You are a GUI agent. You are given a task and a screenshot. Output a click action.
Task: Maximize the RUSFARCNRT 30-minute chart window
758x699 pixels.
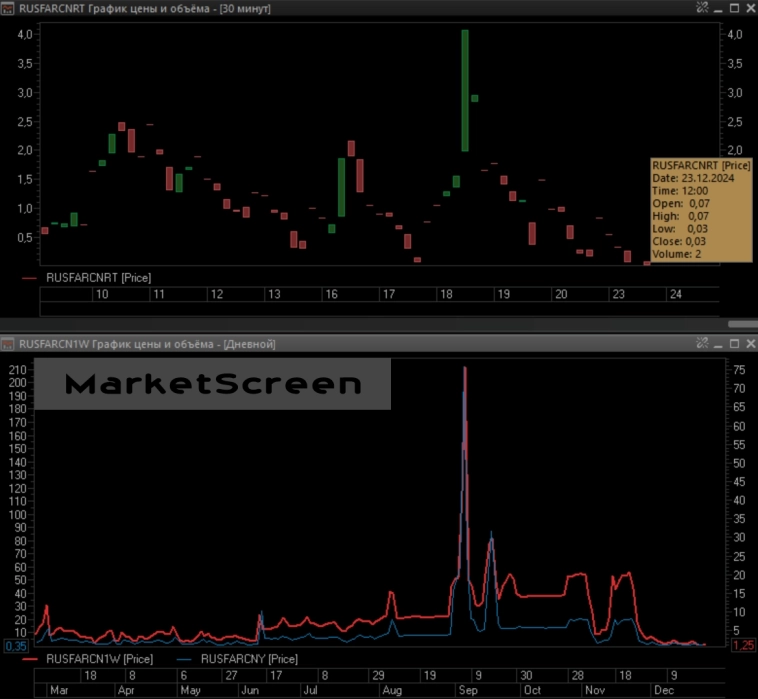click(x=734, y=8)
